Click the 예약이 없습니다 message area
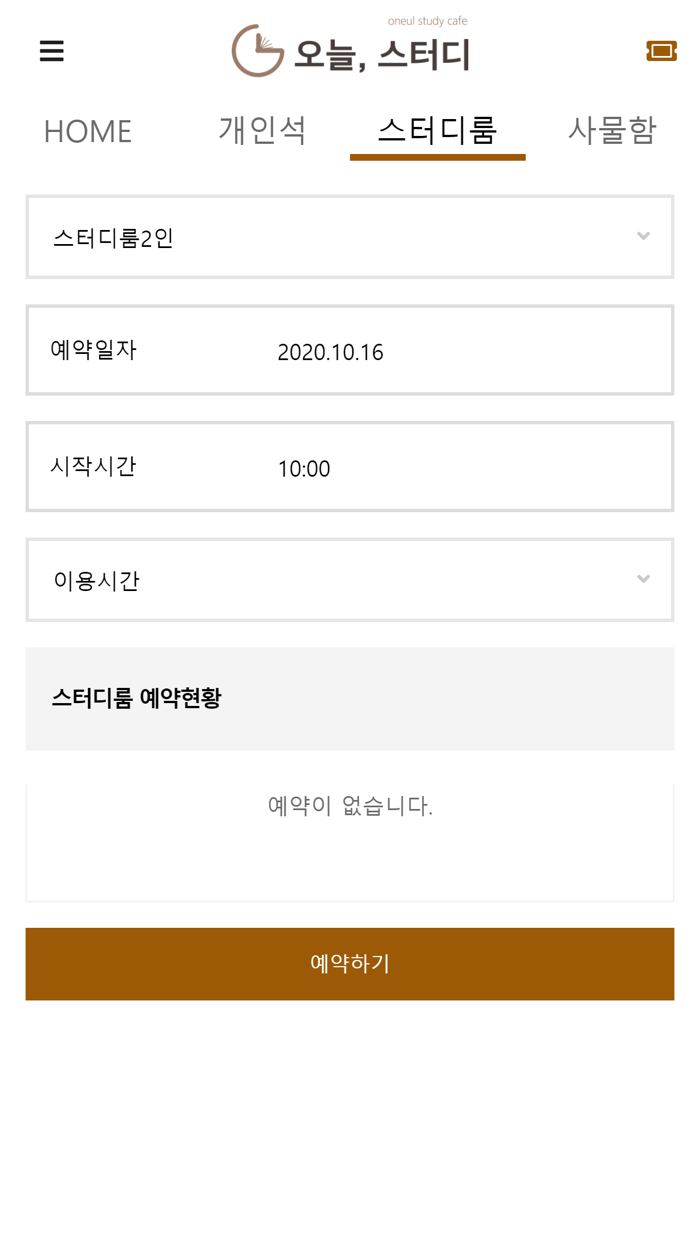 point(350,806)
